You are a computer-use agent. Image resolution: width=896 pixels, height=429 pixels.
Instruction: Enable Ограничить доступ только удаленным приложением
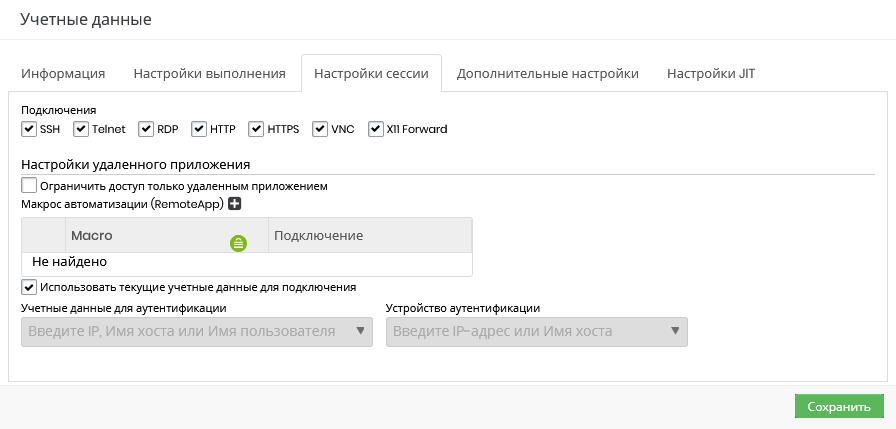point(29,186)
